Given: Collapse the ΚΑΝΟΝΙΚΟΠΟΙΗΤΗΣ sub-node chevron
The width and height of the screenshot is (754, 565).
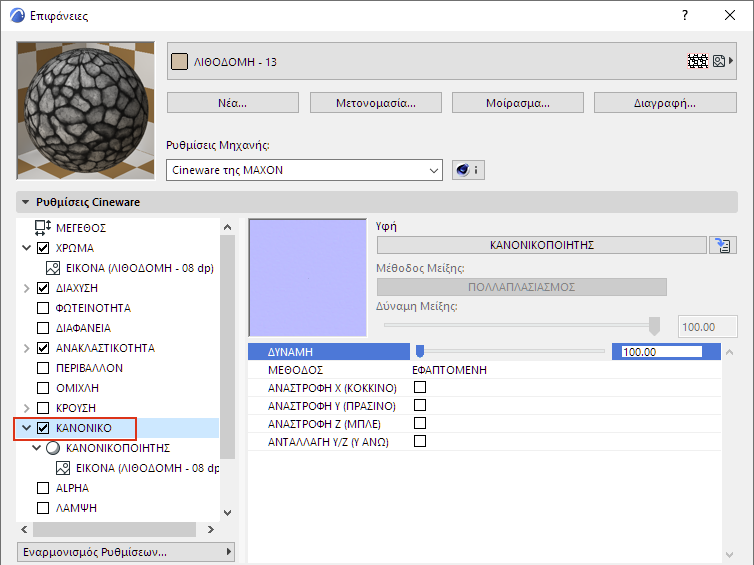Looking at the screenshot, I should pyautogui.click(x=37, y=448).
